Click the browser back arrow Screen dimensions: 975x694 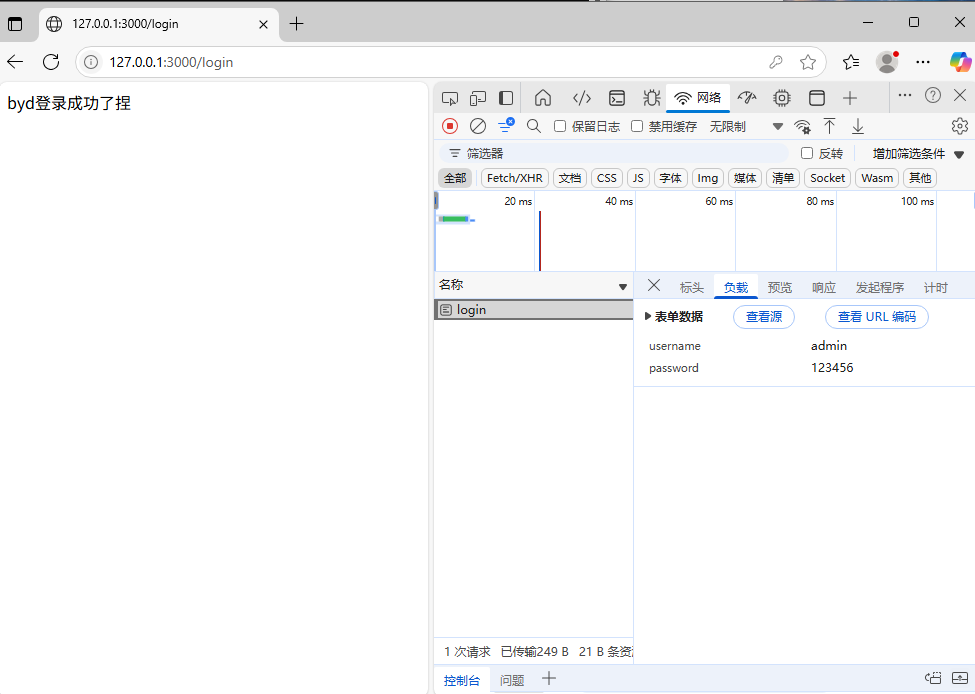click(15, 62)
